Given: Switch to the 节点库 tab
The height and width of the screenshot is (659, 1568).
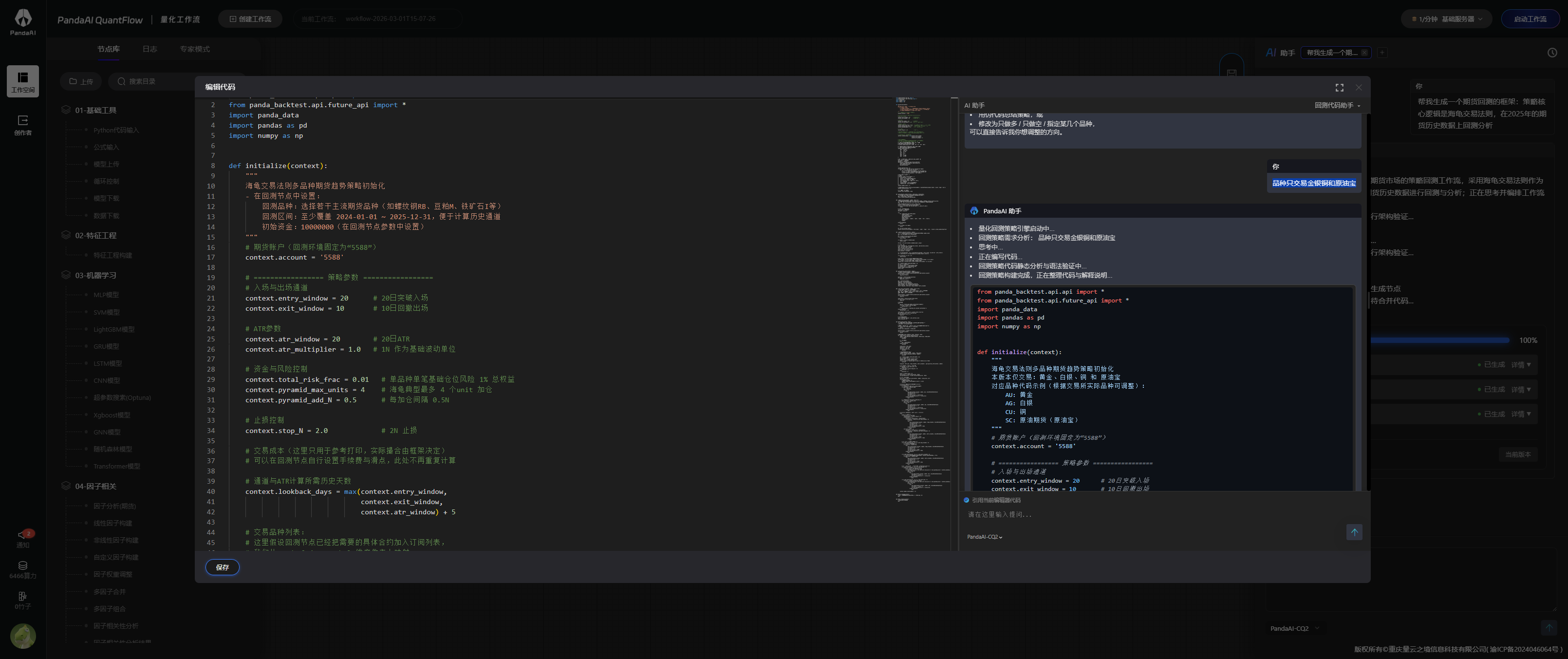Looking at the screenshot, I should [108, 49].
